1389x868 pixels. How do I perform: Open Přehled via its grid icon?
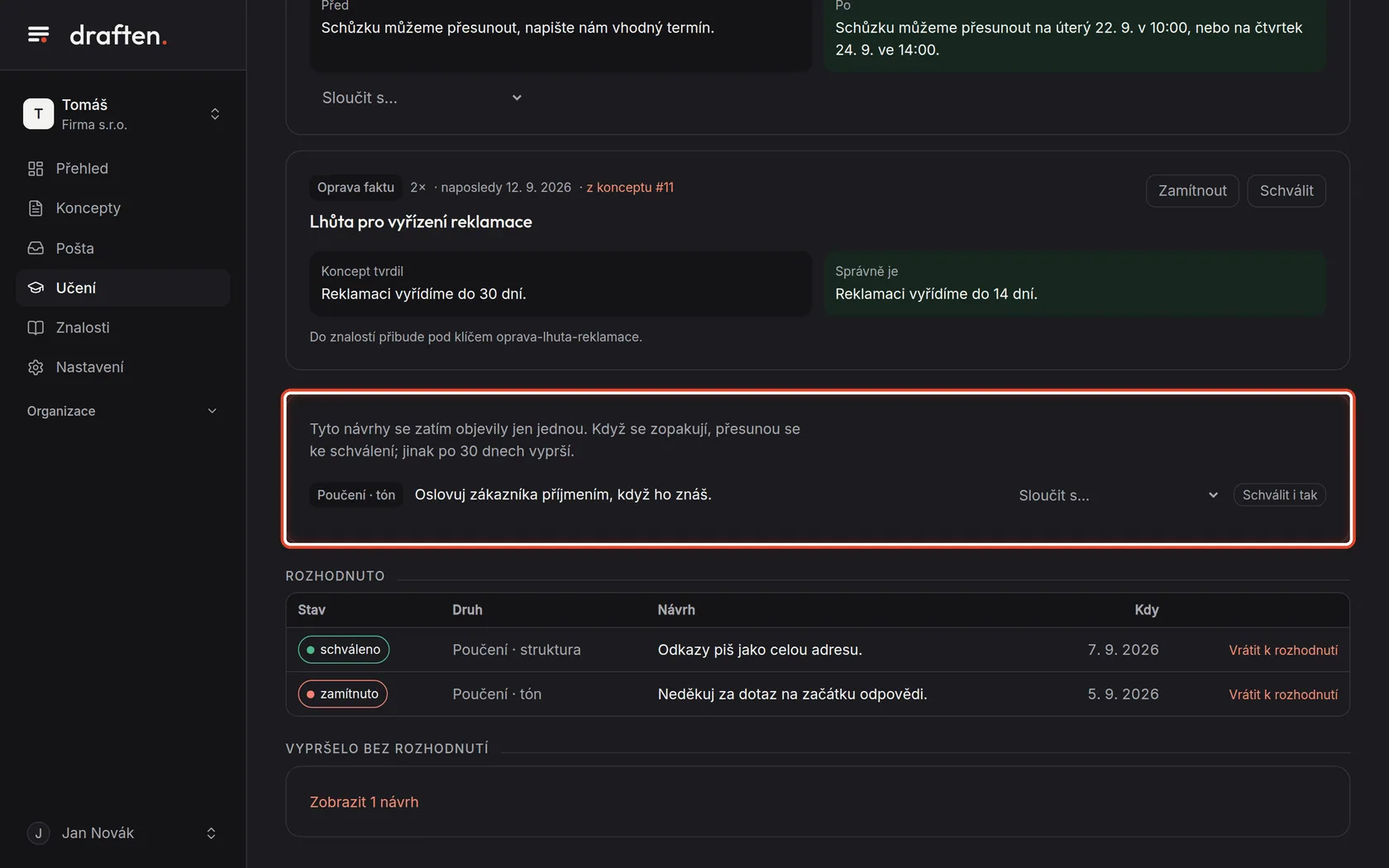(36, 169)
